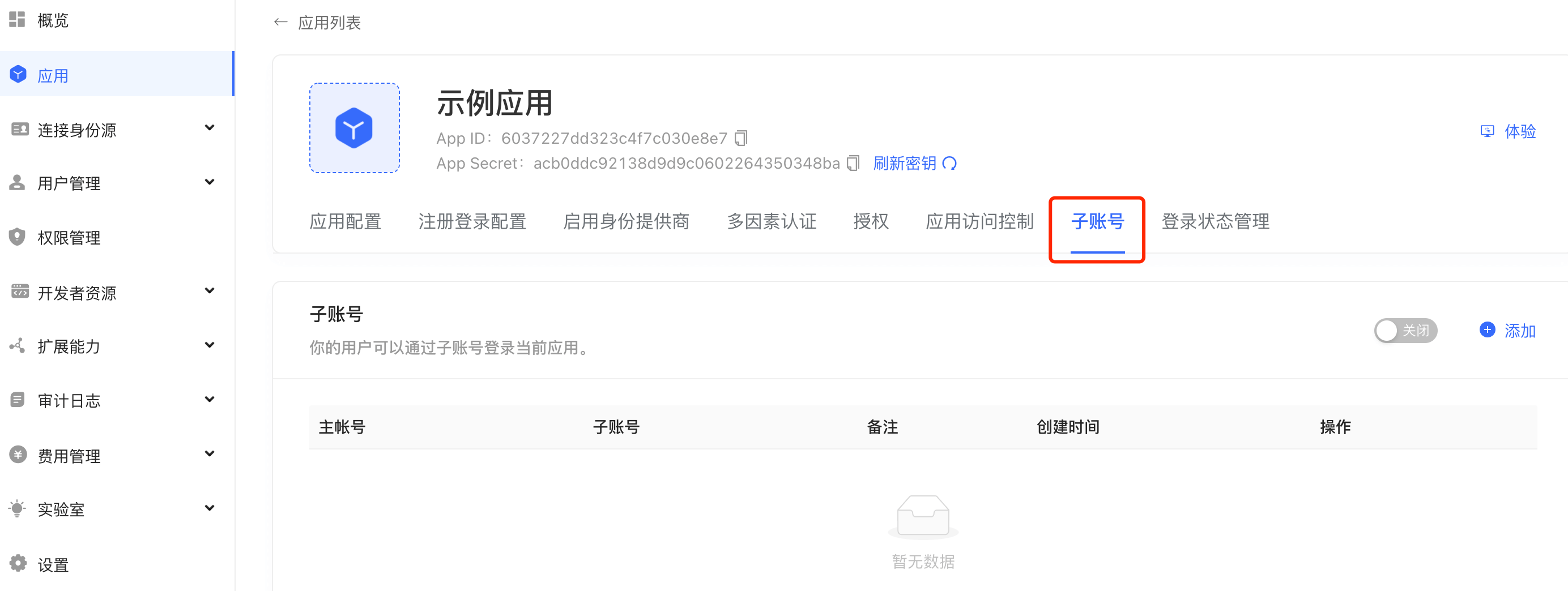Copy the App ID value

pyautogui.click(x=741, y=139)
